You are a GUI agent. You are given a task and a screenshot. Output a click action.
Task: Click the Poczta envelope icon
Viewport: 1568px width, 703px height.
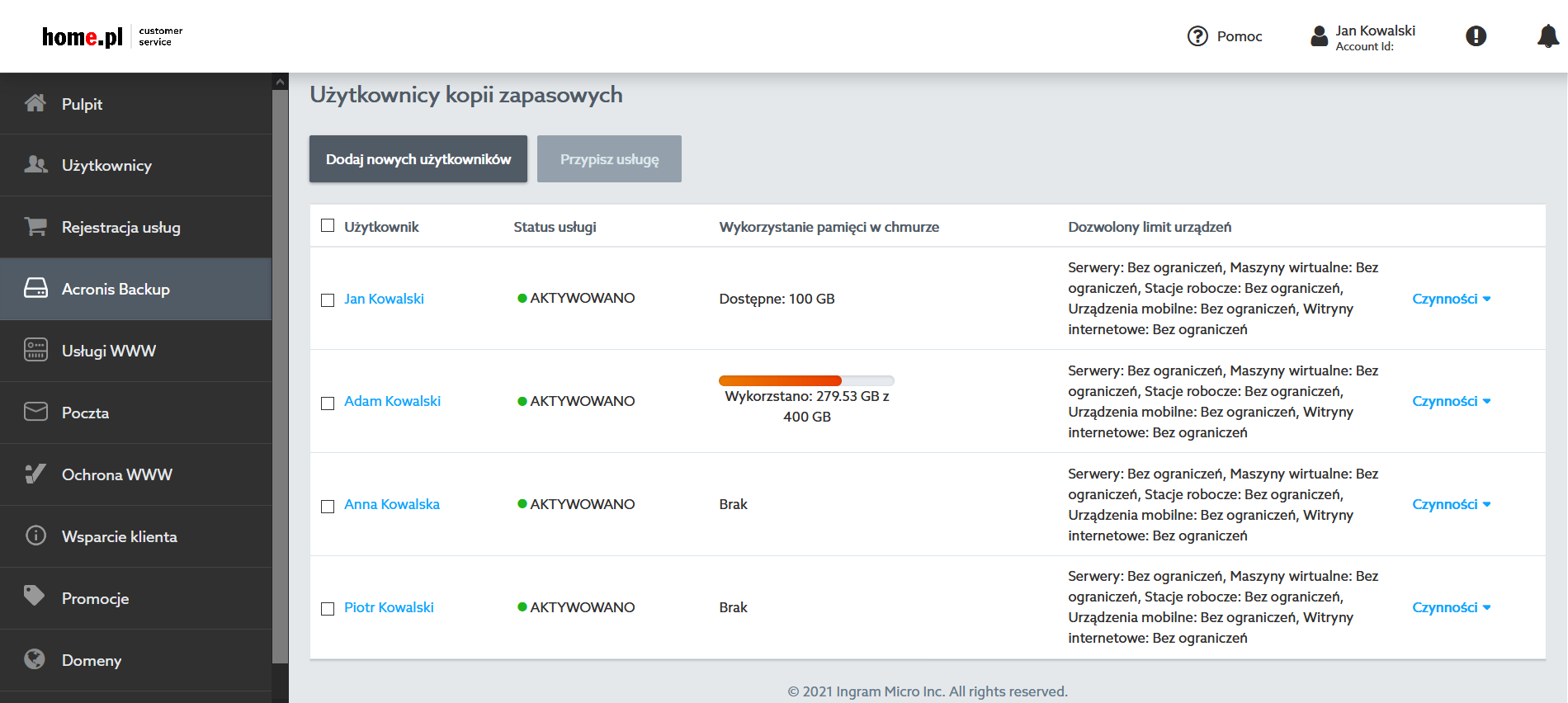(x=35, y=412)
